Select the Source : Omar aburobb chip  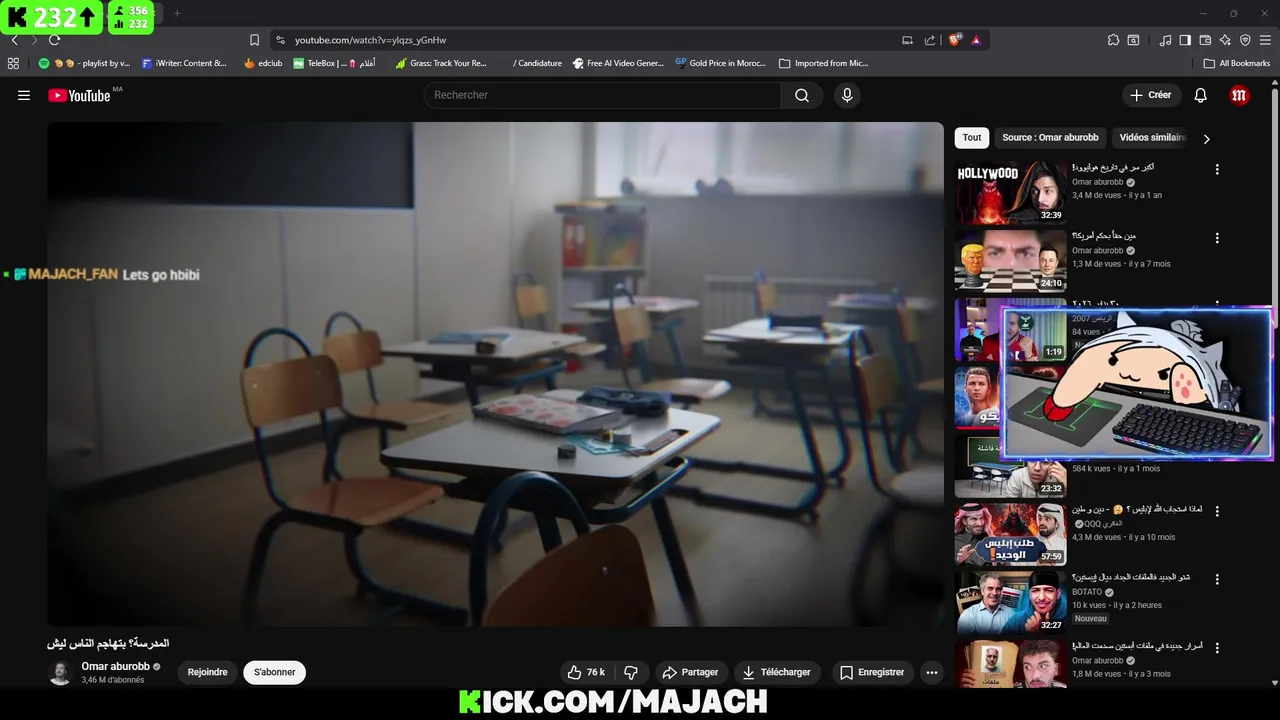1050,138
